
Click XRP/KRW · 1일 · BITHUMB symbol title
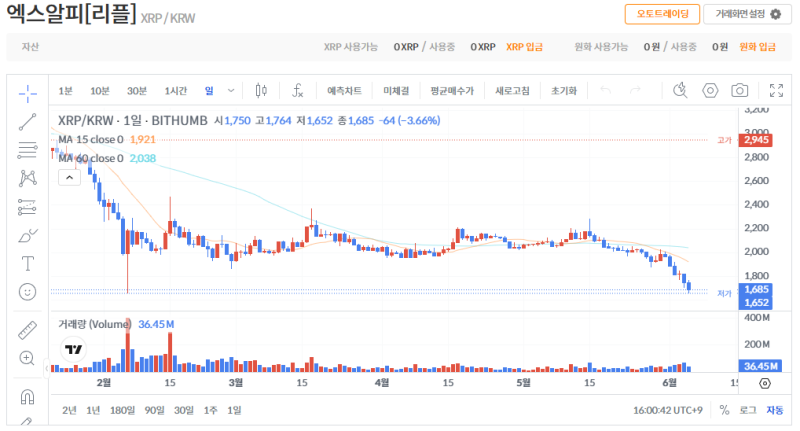click(x=133, y=120)
